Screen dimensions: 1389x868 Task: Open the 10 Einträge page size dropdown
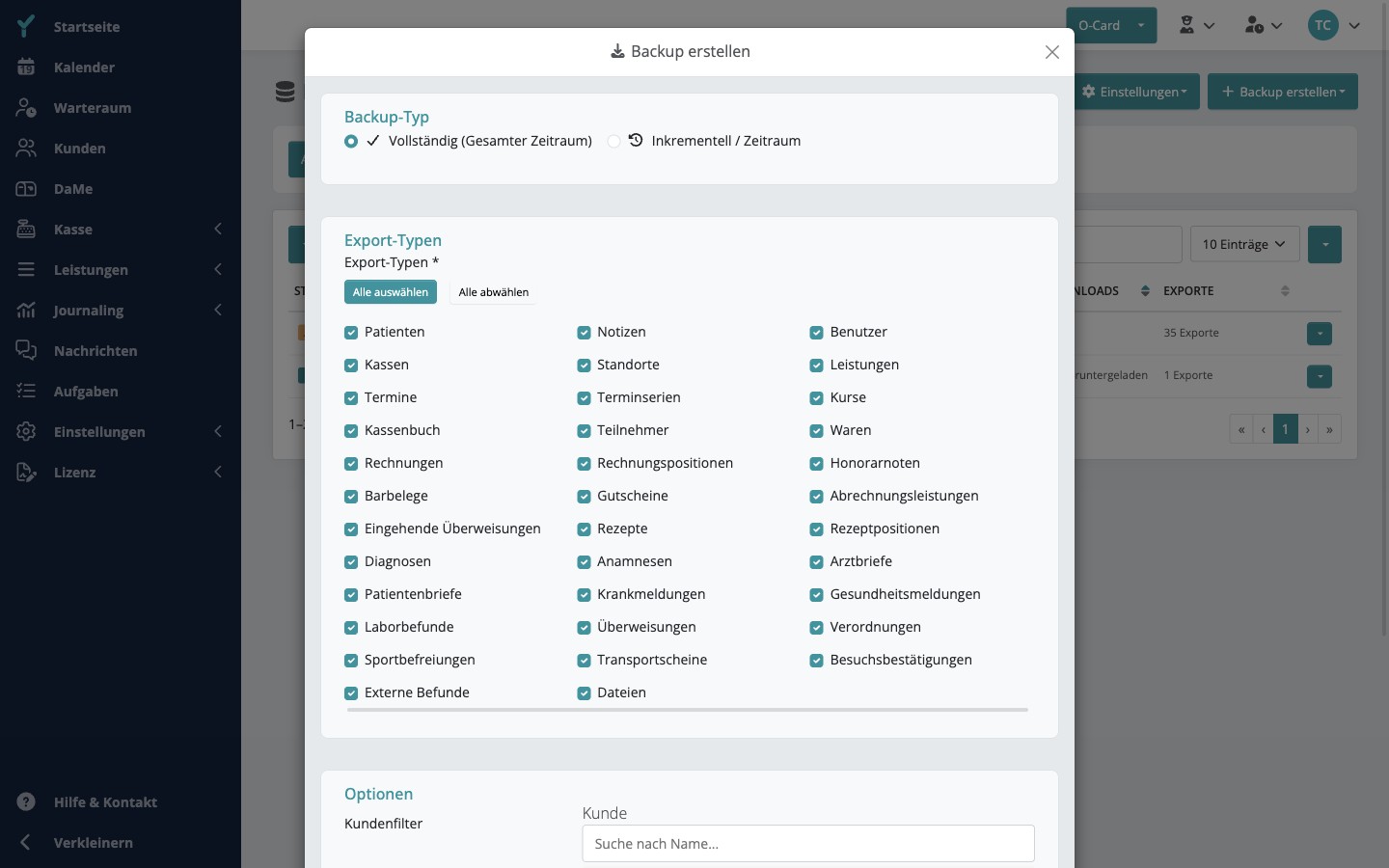pyautogui.click(x=1244, y=245)
